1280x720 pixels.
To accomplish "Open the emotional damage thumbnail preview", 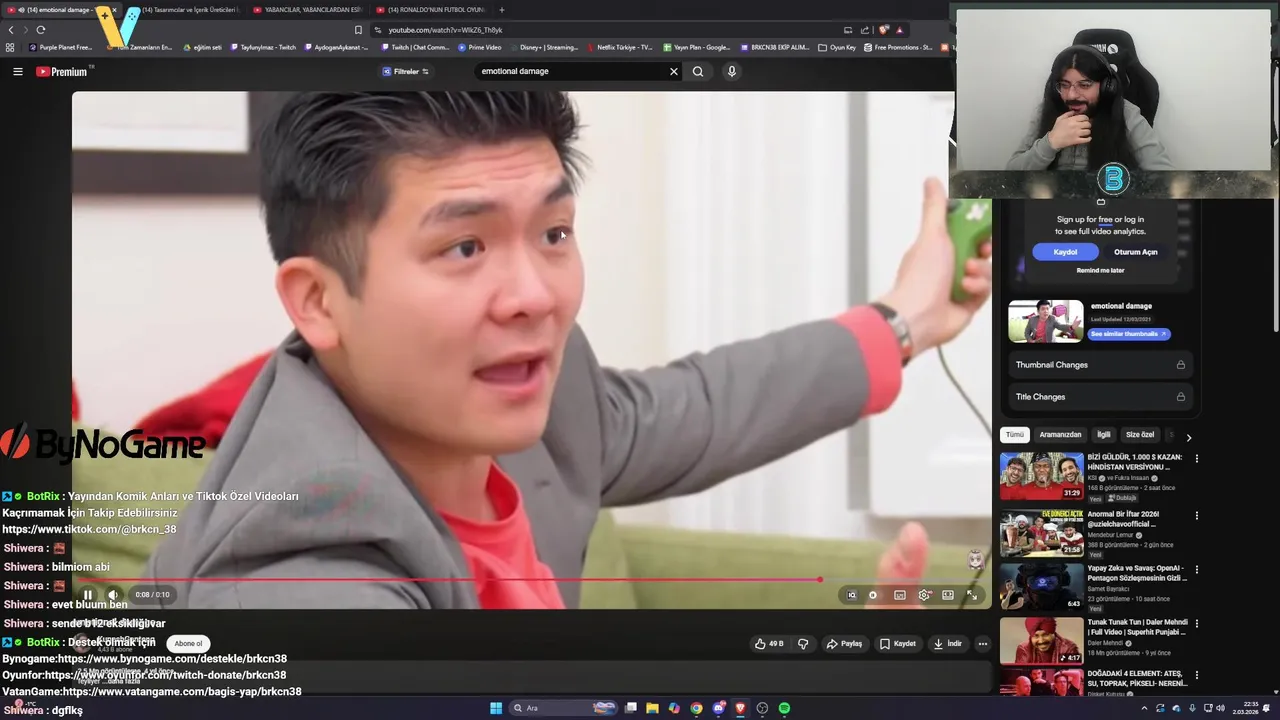I will pos(1045,321).
